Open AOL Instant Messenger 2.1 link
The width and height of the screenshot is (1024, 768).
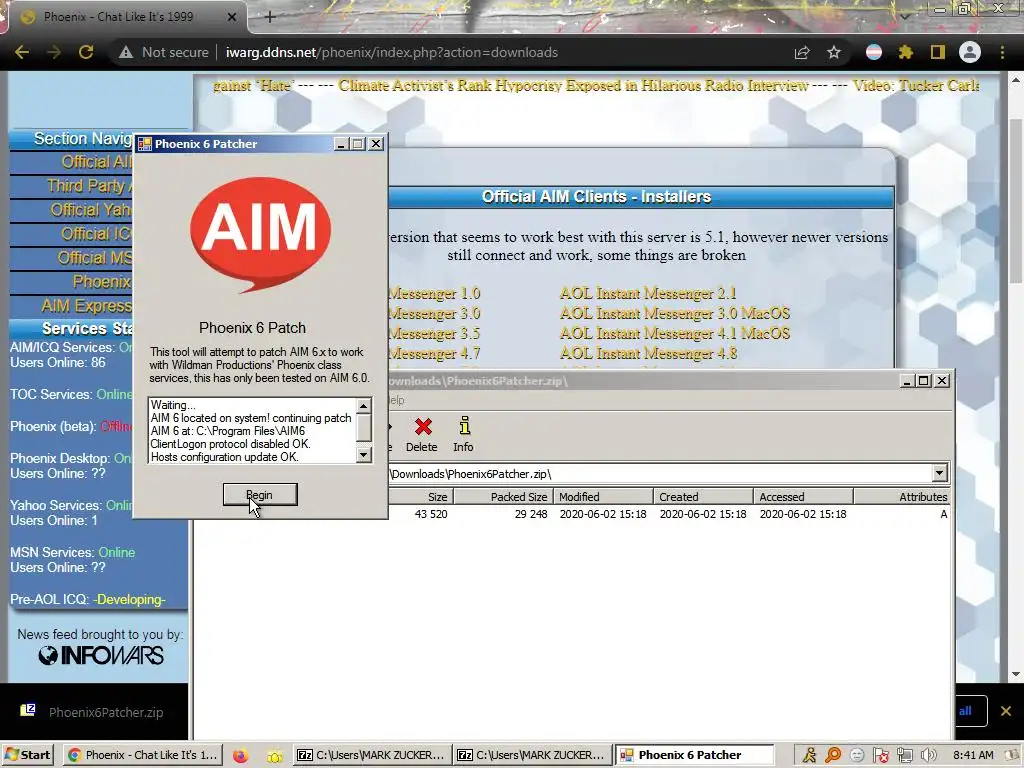648,293
